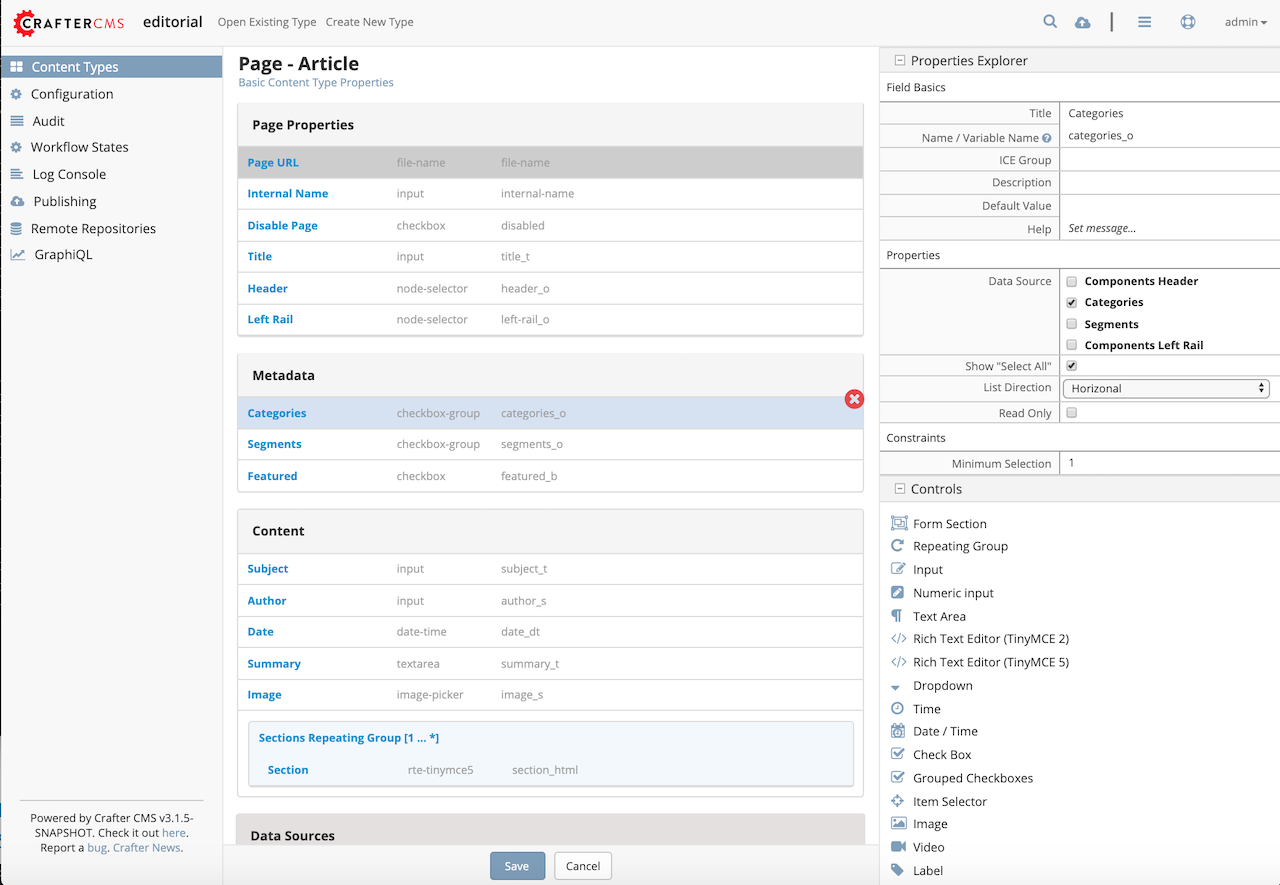Image resolution: width=1280 pixels, height=885 pixels.
Task: Cancel content type editing
Action: tap(583, 866)
